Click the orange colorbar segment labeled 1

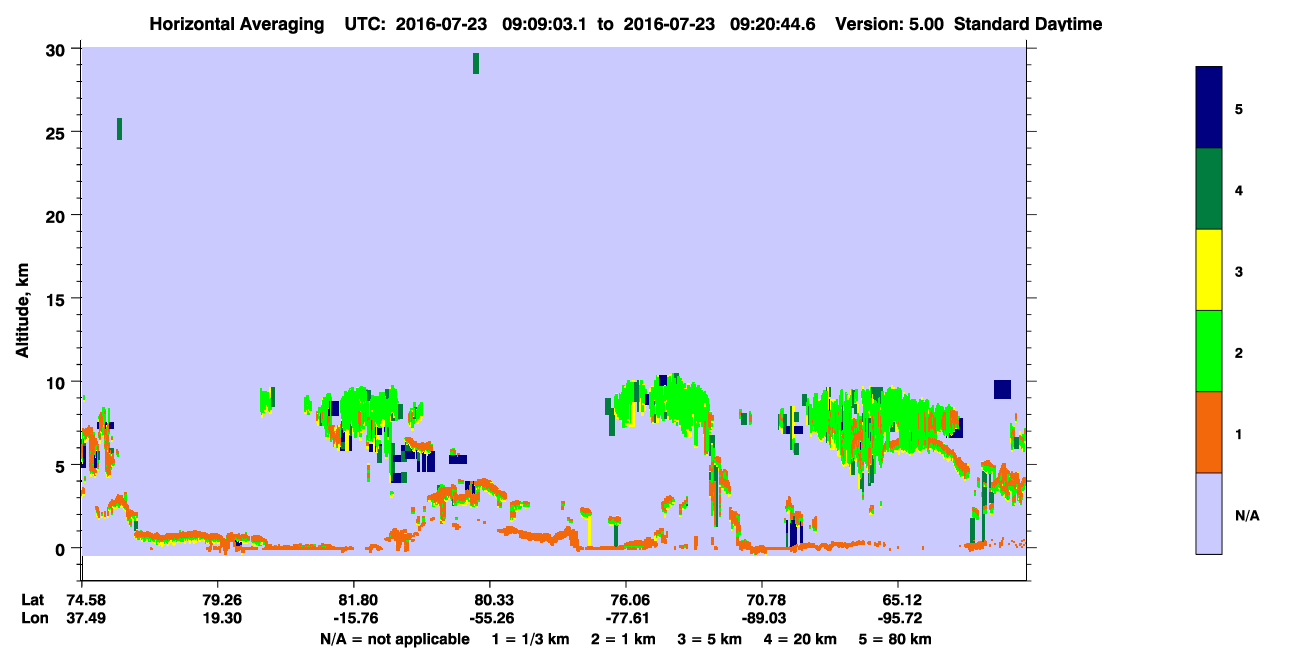(x=1209, y=432)
